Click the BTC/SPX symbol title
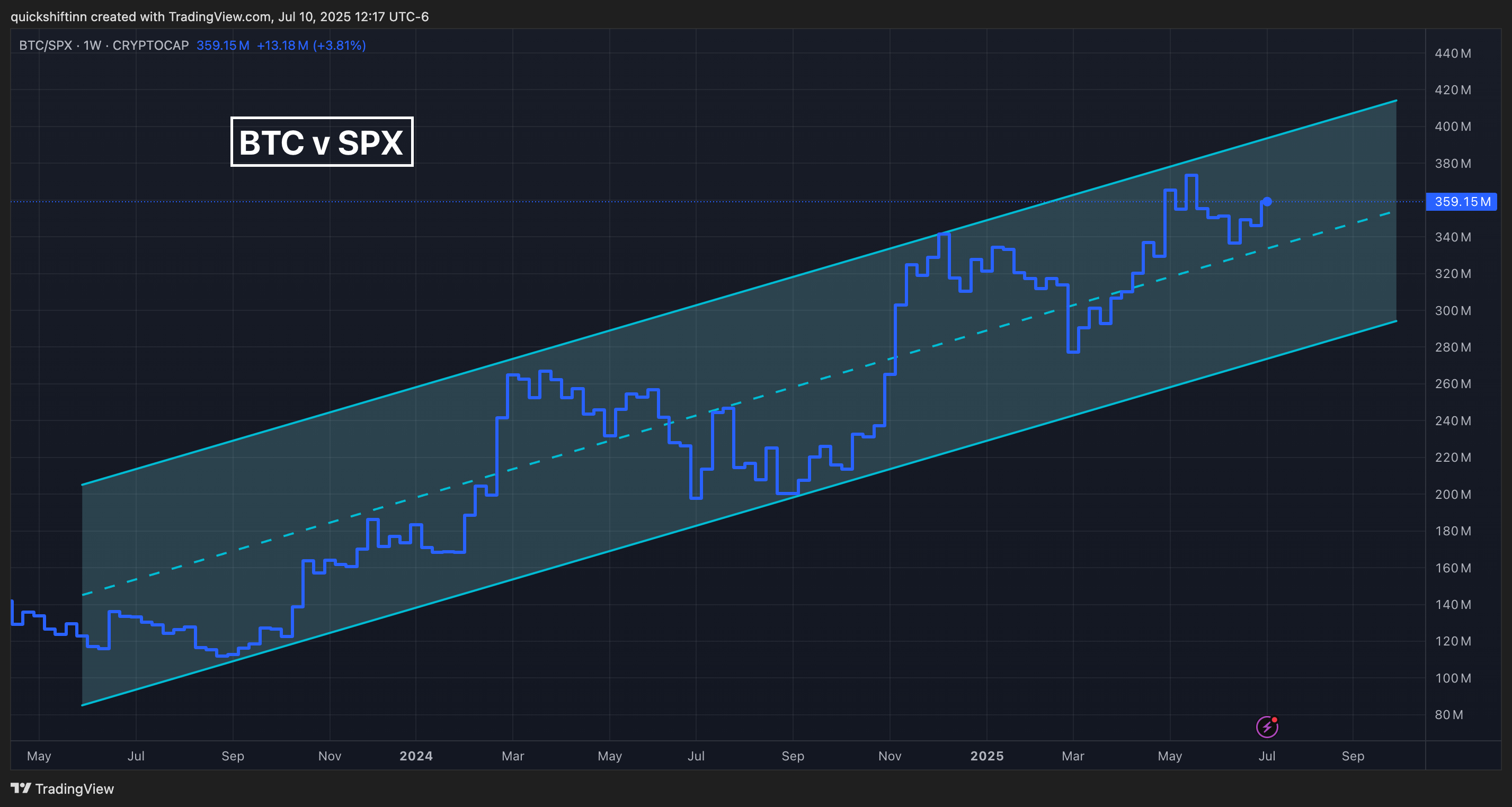 (104, 45)
